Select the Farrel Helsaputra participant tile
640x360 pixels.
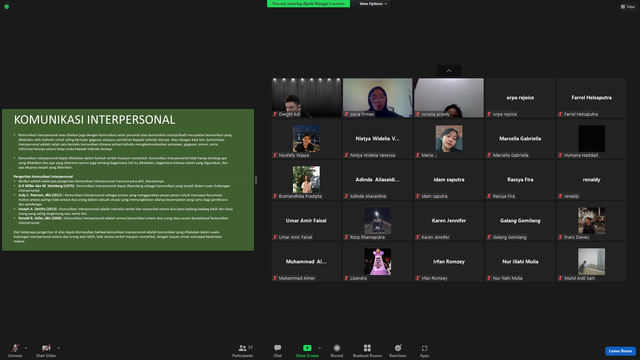coord(591,98)
